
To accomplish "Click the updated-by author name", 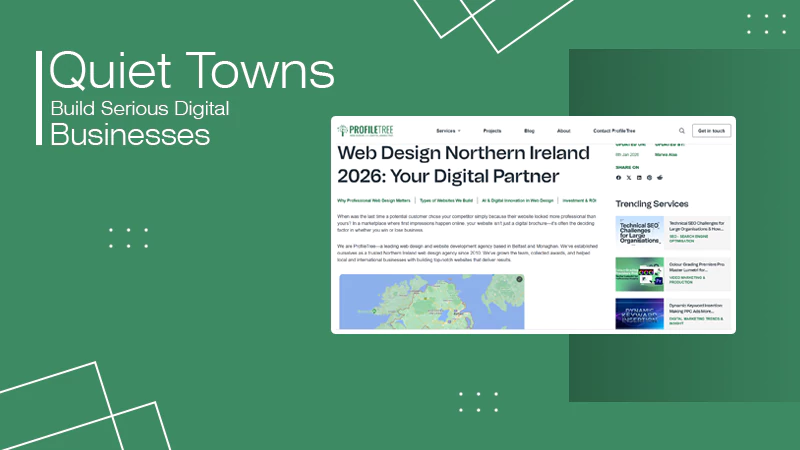I will coord(666,155).
